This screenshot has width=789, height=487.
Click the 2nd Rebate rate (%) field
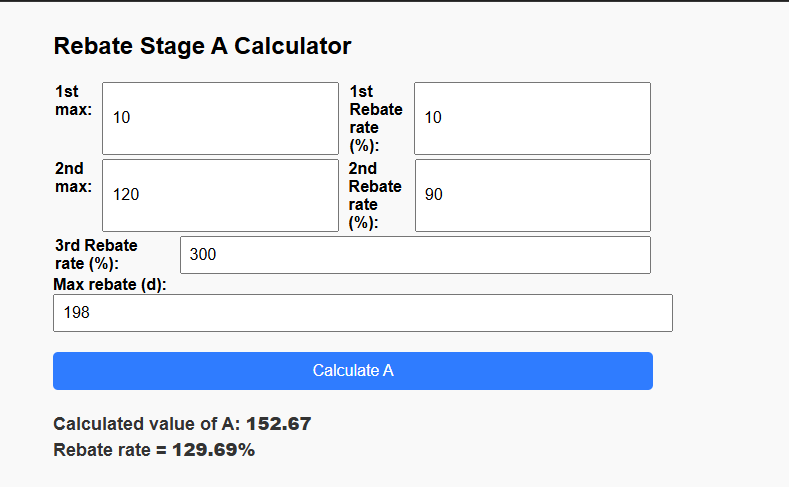[532, 195]
